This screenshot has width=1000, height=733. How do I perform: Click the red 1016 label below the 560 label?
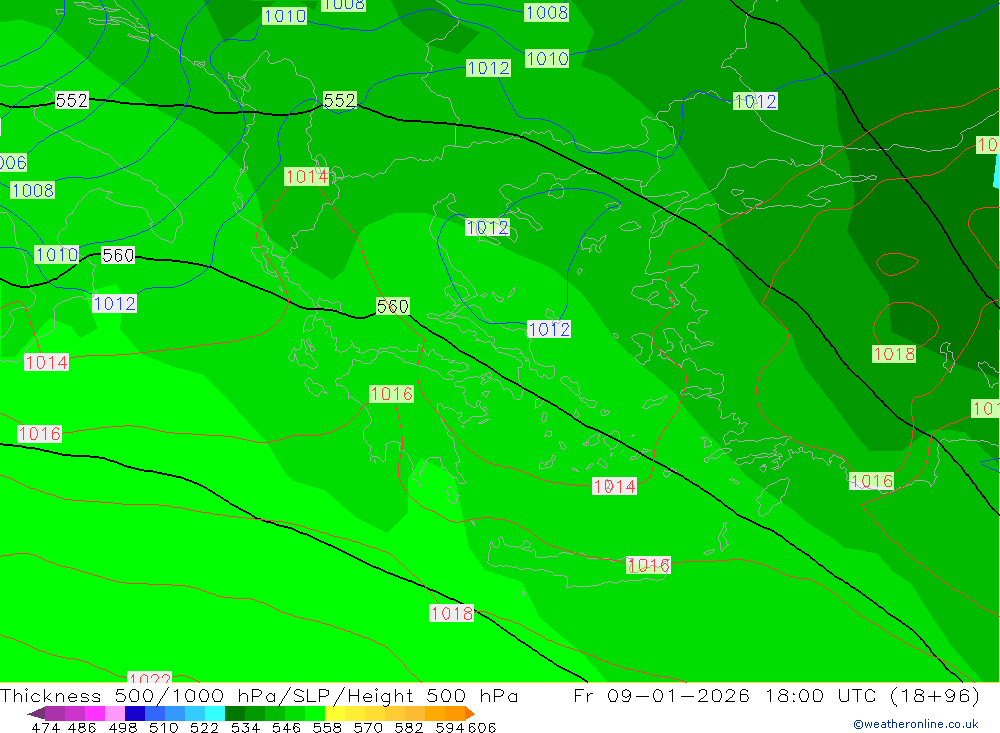pos(391,394)
